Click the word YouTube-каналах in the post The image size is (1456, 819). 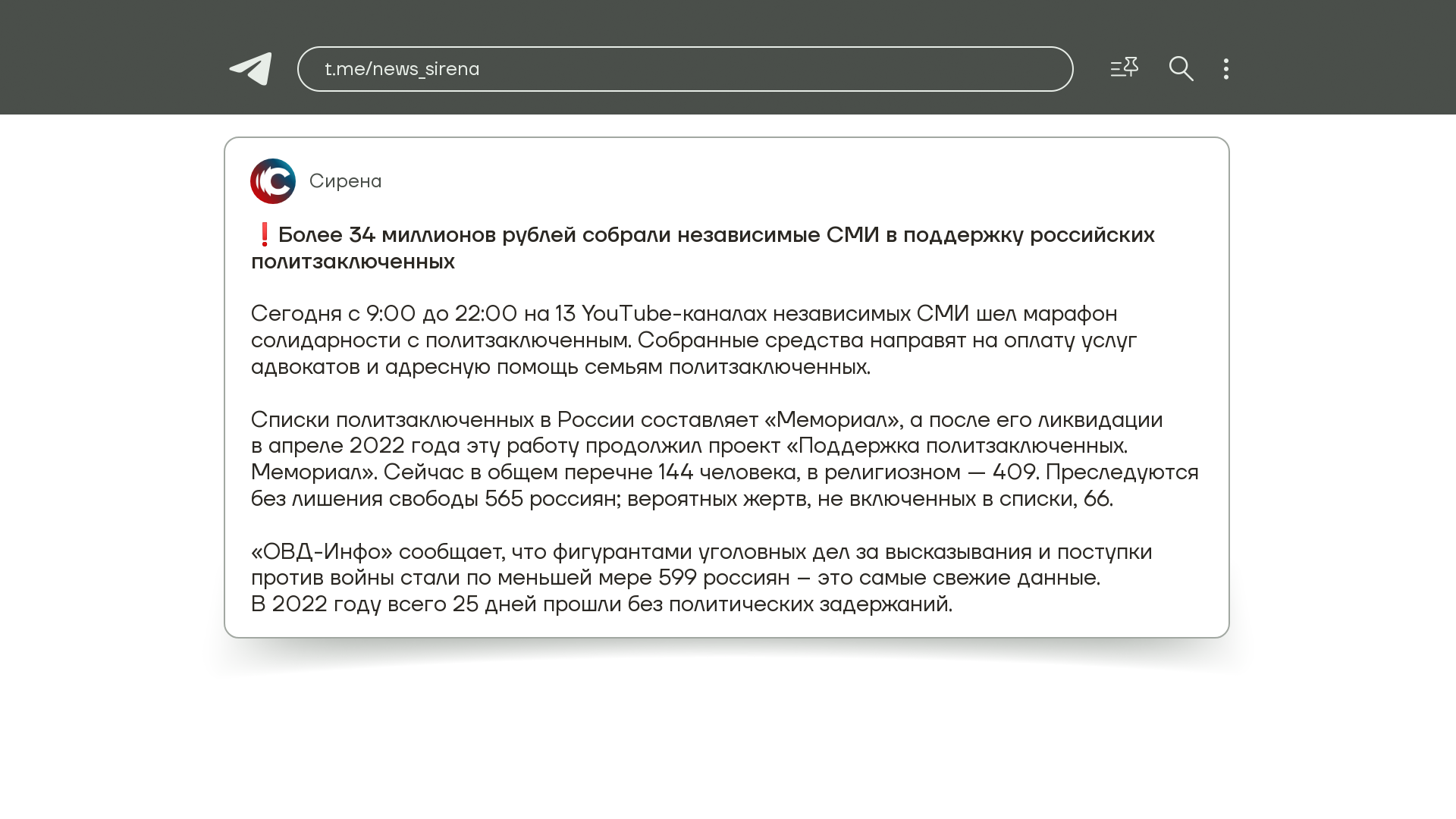click(674, 314)
